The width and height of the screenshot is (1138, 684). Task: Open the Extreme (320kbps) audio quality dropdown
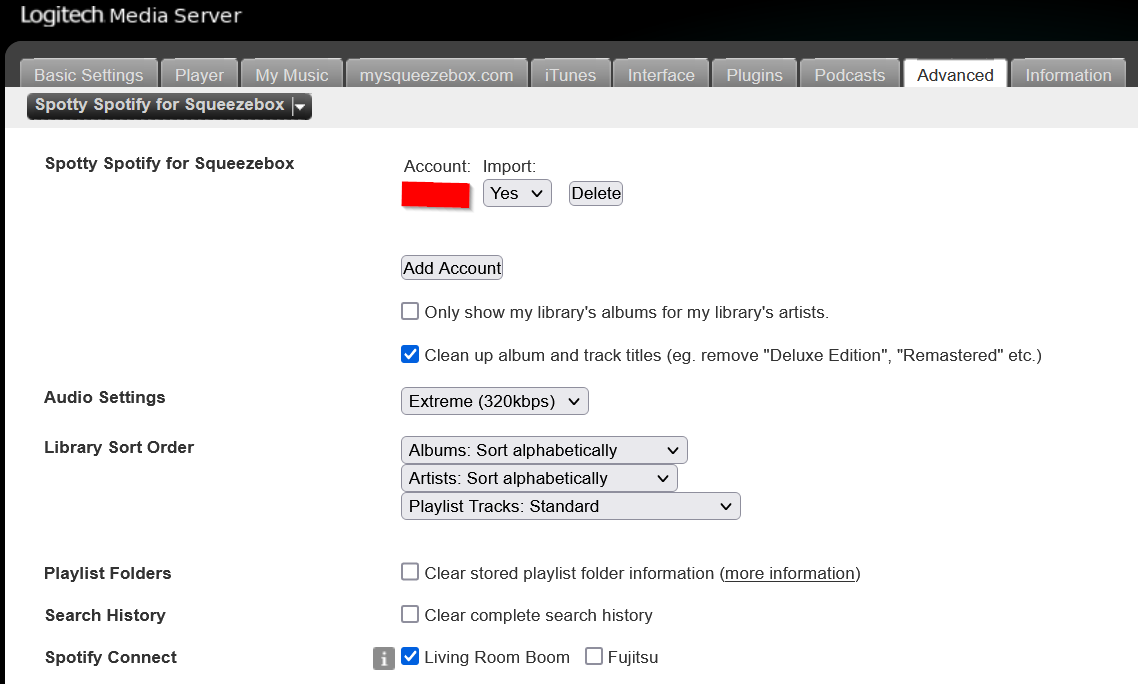click(x=494, y=401)
